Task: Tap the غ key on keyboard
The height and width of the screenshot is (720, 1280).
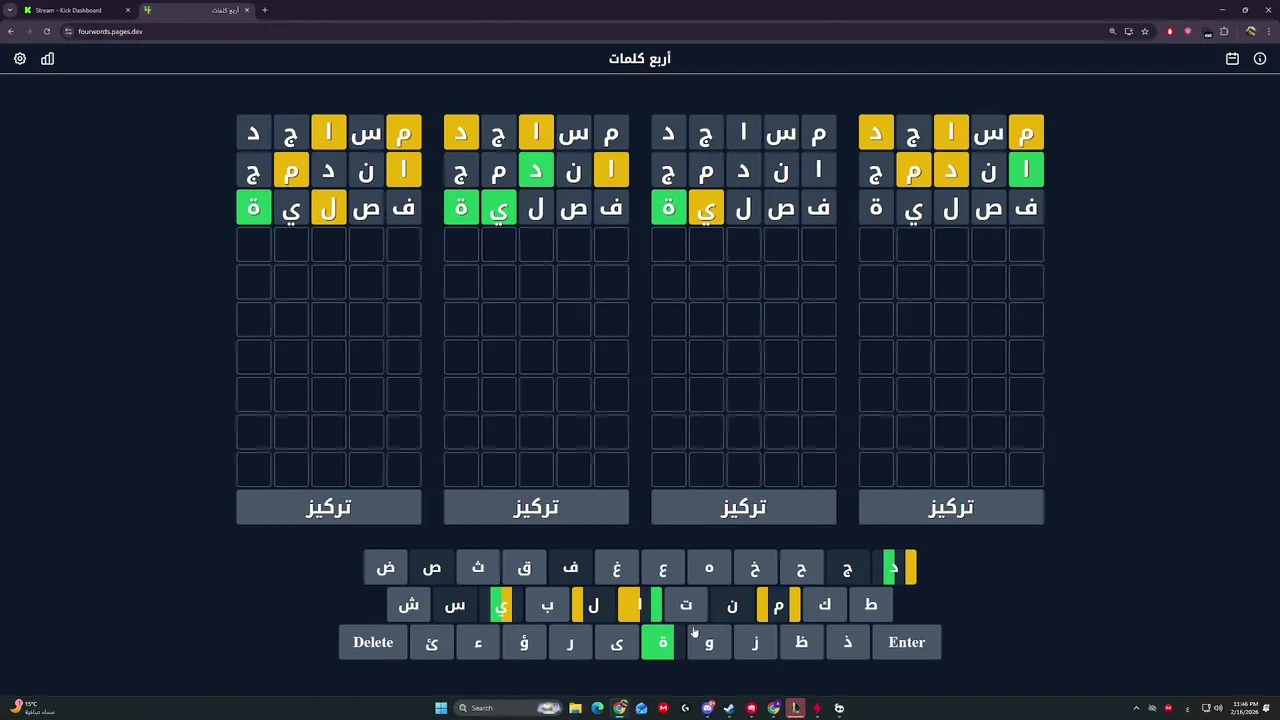Action: (x=617, y=568)
